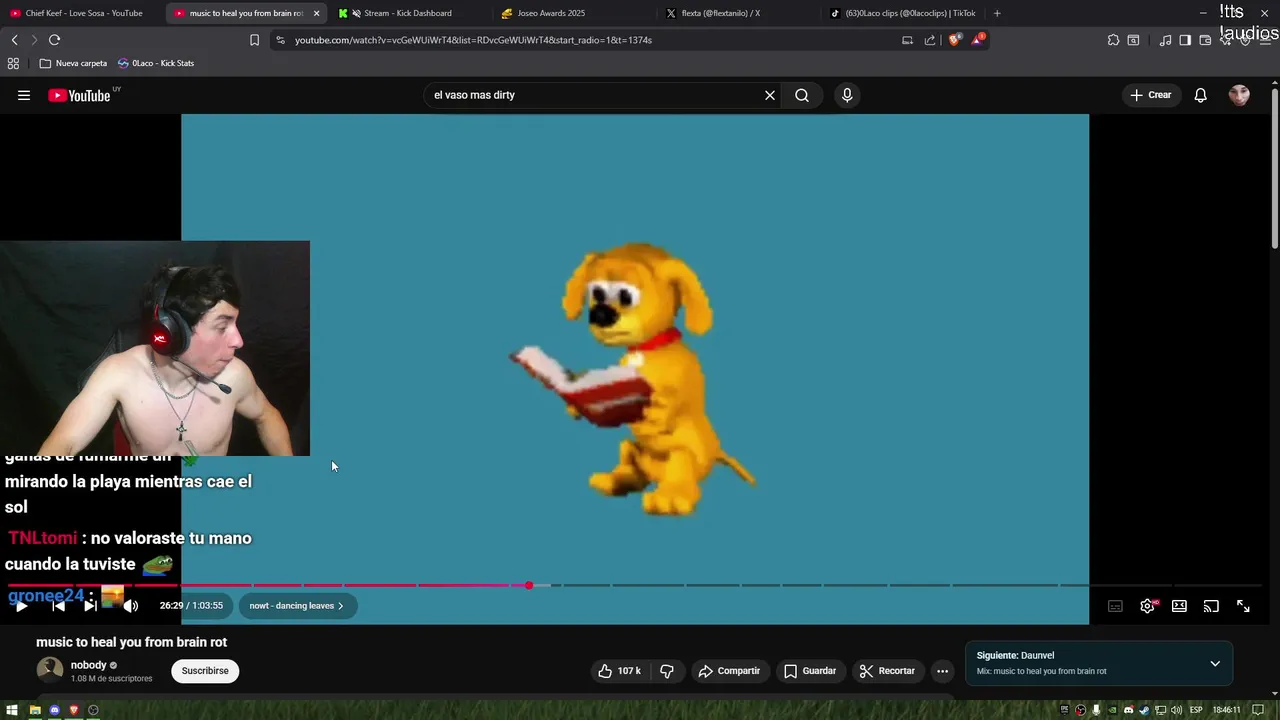Click the Crear button
This screenshot has width=1280, height=720.
(1151, 95)
